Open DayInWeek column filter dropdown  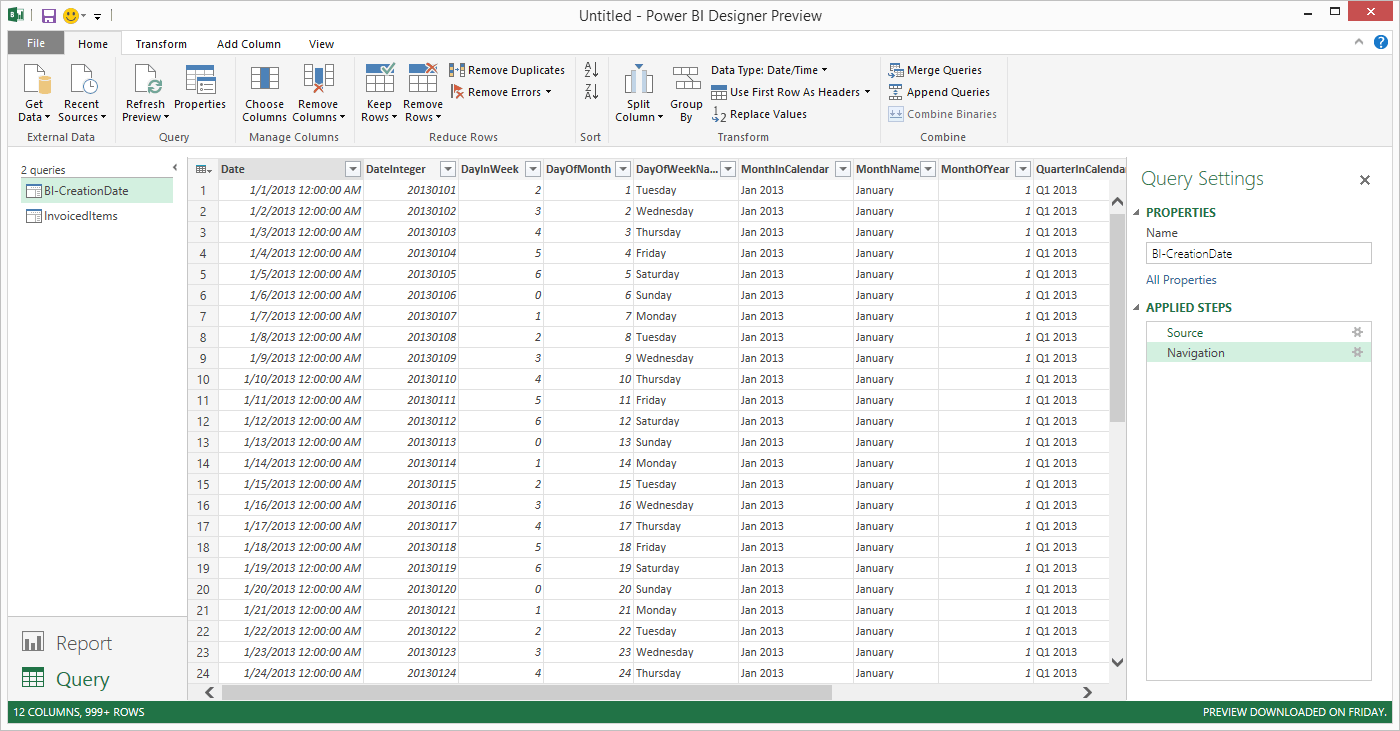pos(533,169)
